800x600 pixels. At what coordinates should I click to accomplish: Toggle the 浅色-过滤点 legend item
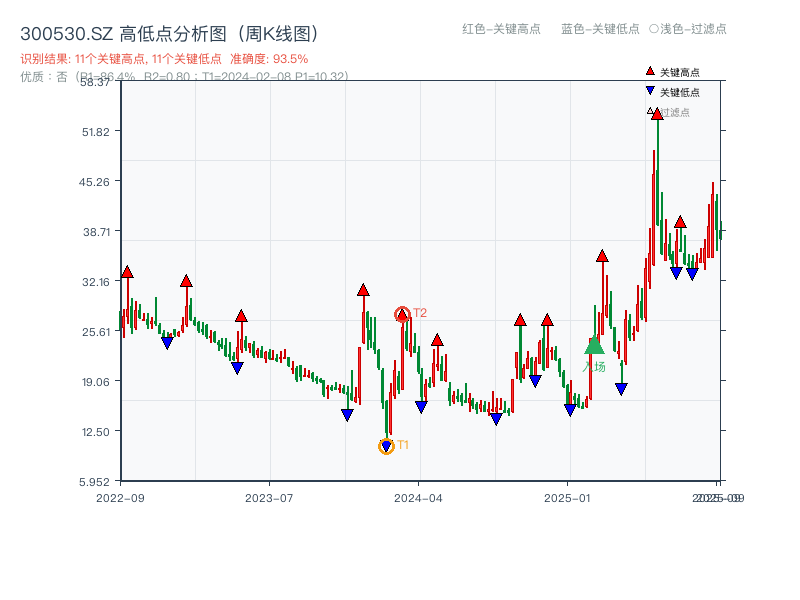(x=691, y=30)
